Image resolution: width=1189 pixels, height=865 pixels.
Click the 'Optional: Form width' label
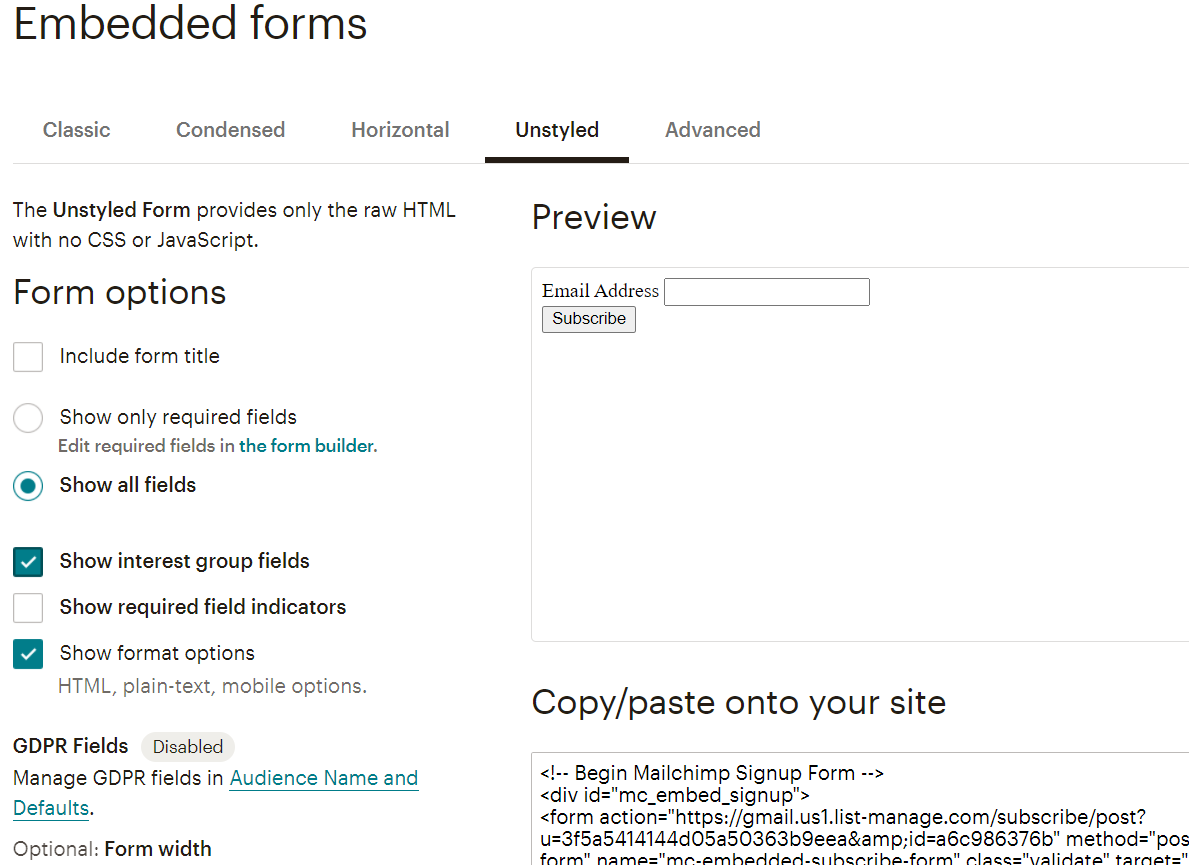112,849
